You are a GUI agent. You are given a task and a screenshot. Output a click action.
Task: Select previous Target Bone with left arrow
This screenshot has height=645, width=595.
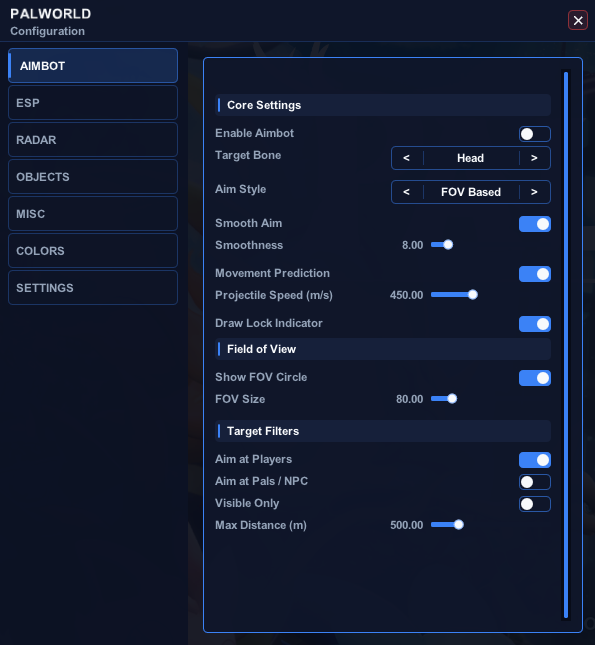point(407,158)
